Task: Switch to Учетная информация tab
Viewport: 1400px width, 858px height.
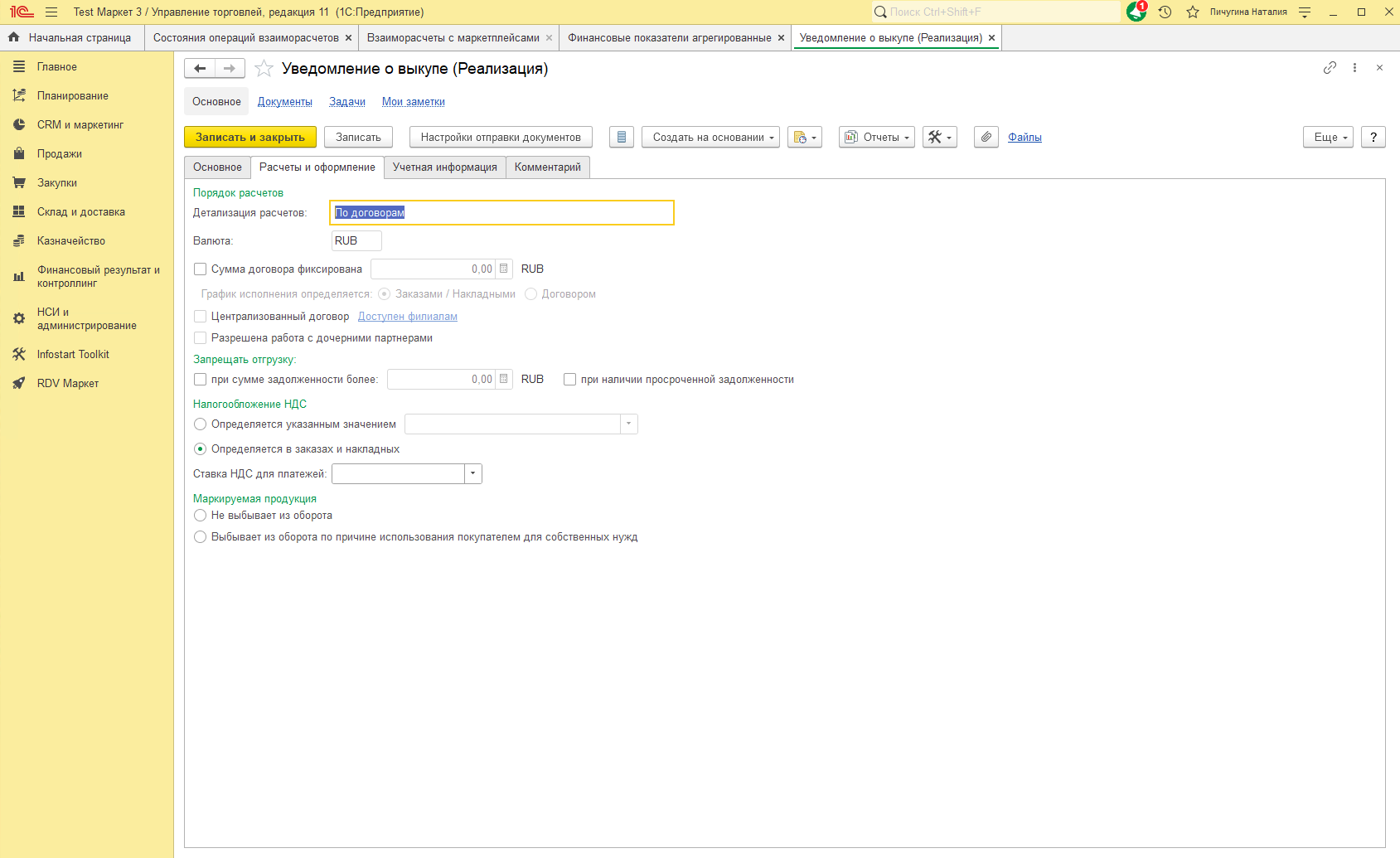Action: [x=445, y=167]
